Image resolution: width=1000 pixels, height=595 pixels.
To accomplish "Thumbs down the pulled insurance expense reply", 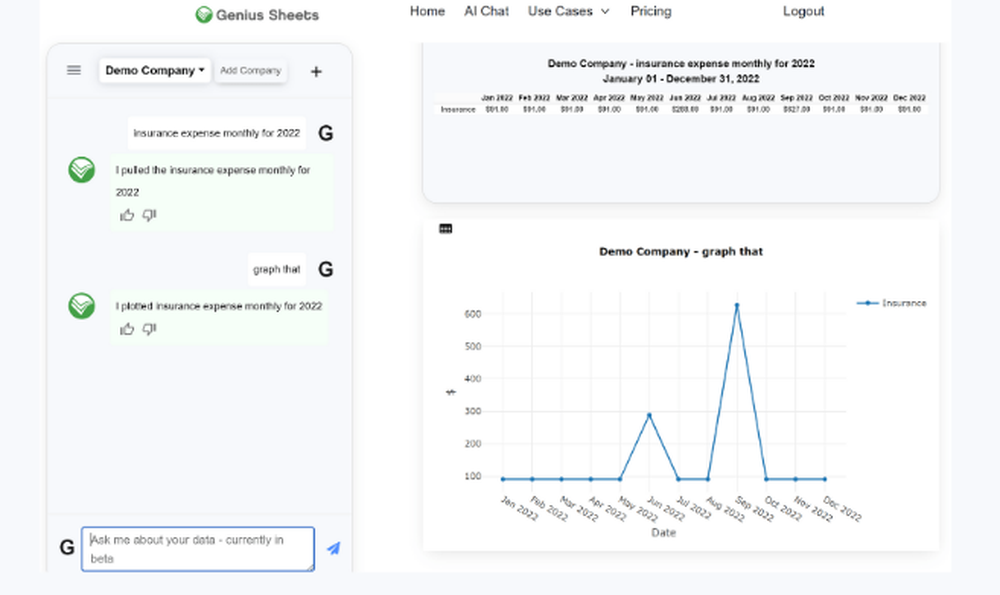I will coord(149,215).
